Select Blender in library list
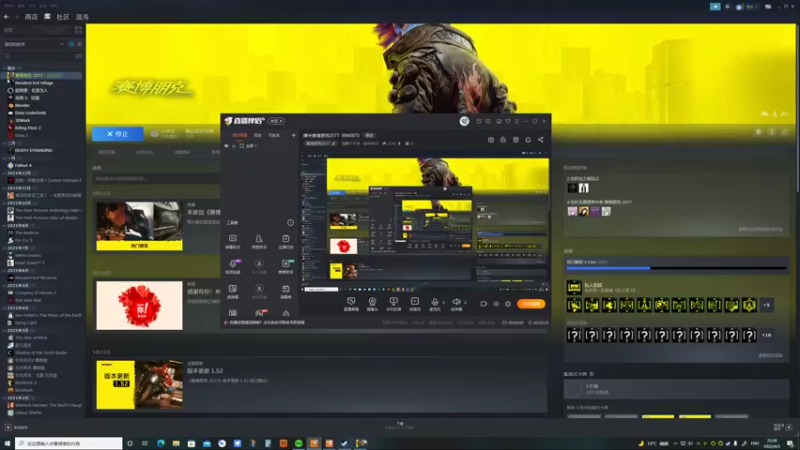 pos(22,105)
